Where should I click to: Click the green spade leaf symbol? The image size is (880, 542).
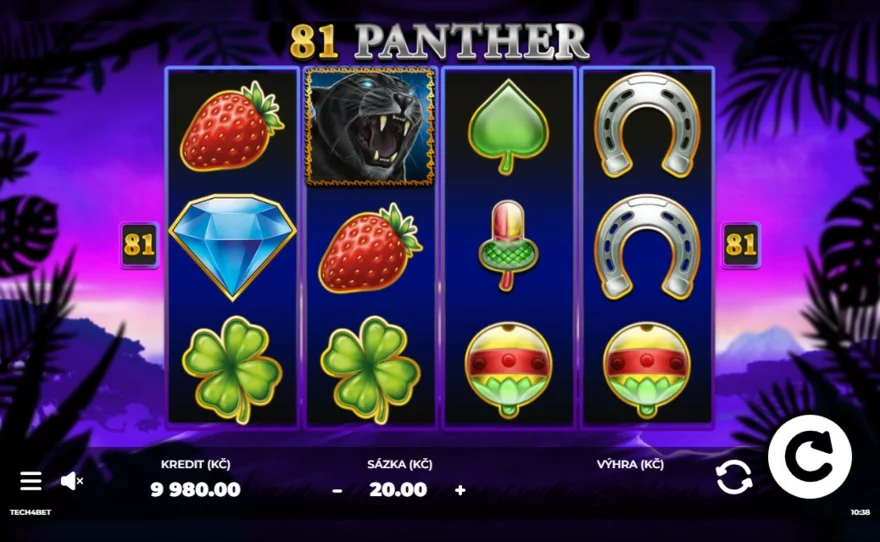(x=508, y=126)
